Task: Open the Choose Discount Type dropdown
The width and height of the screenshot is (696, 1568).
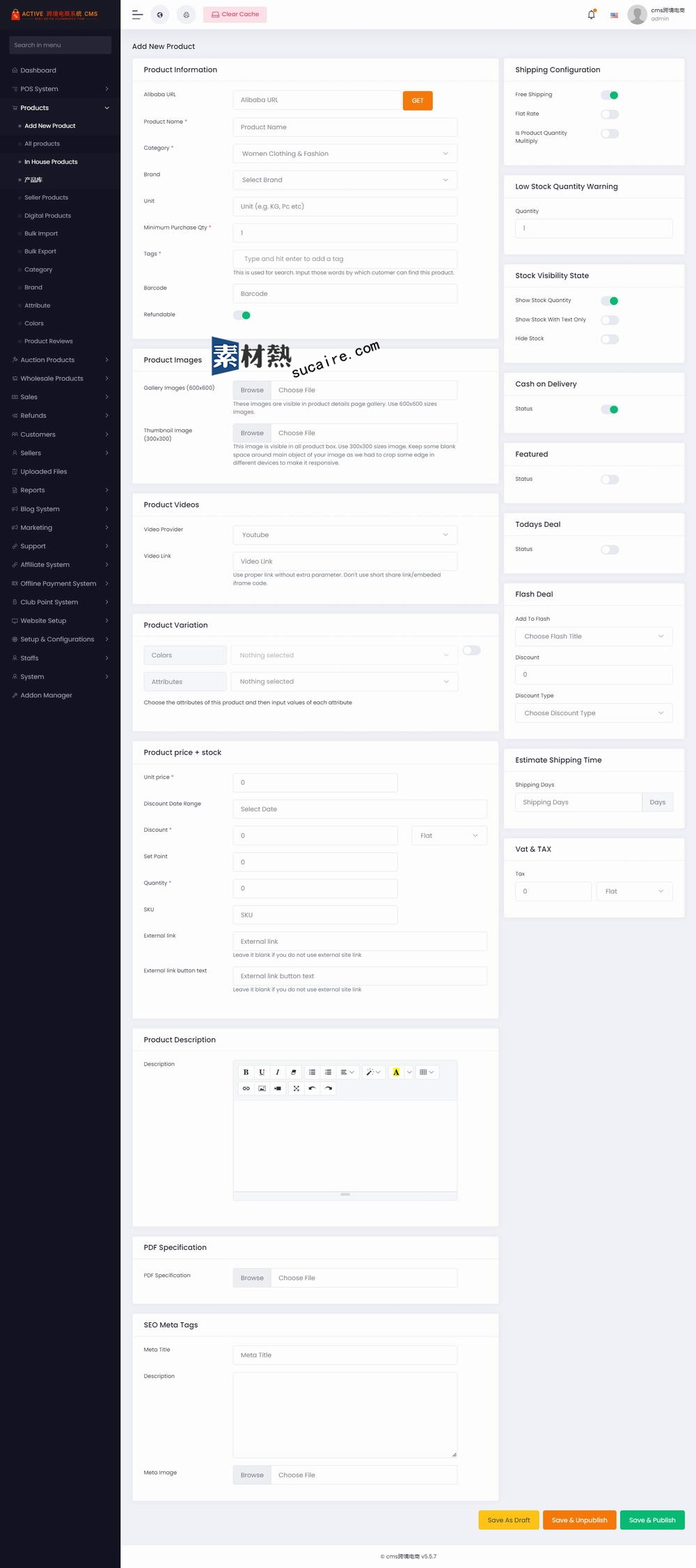Action: tap(594, 713)
